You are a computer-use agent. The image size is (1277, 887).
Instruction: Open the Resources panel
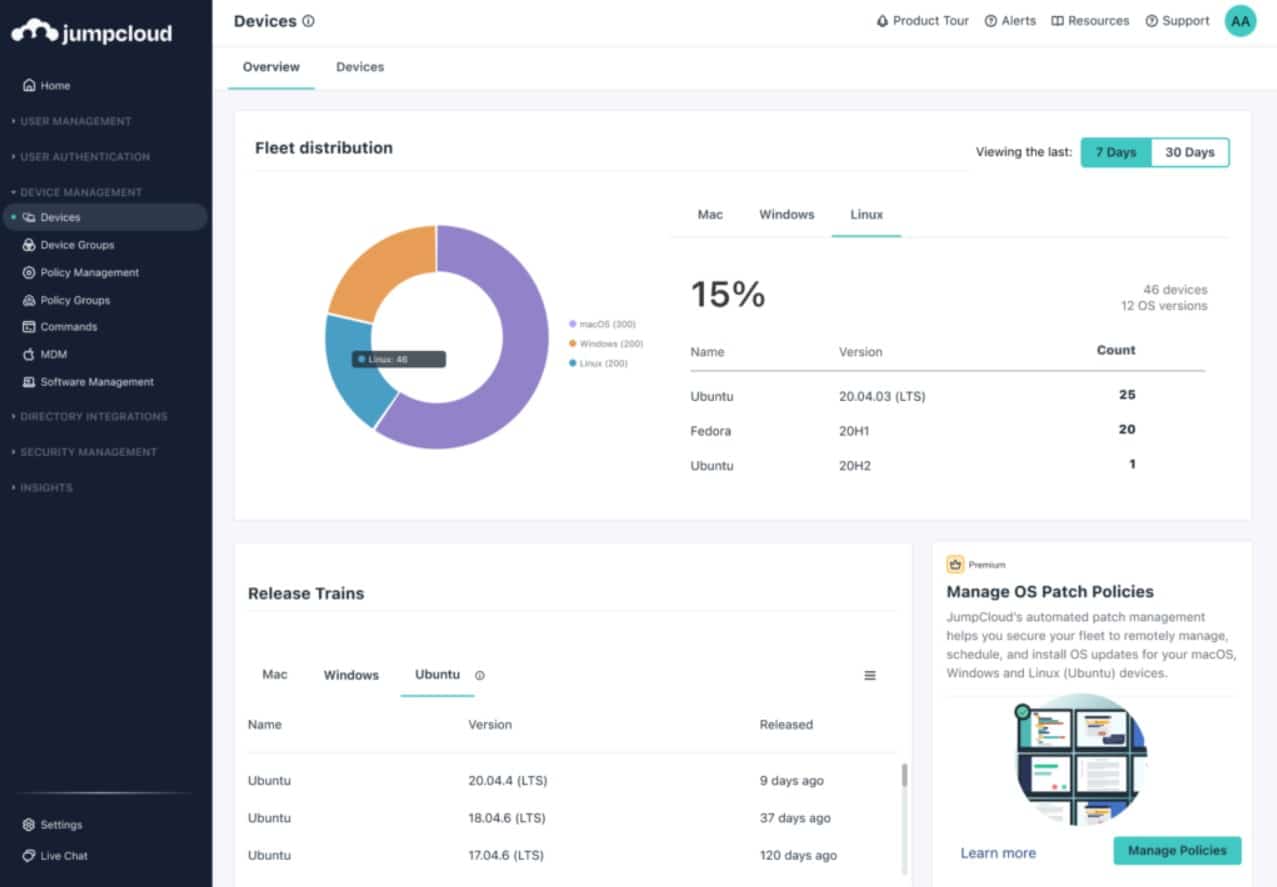click(1089, 20)
